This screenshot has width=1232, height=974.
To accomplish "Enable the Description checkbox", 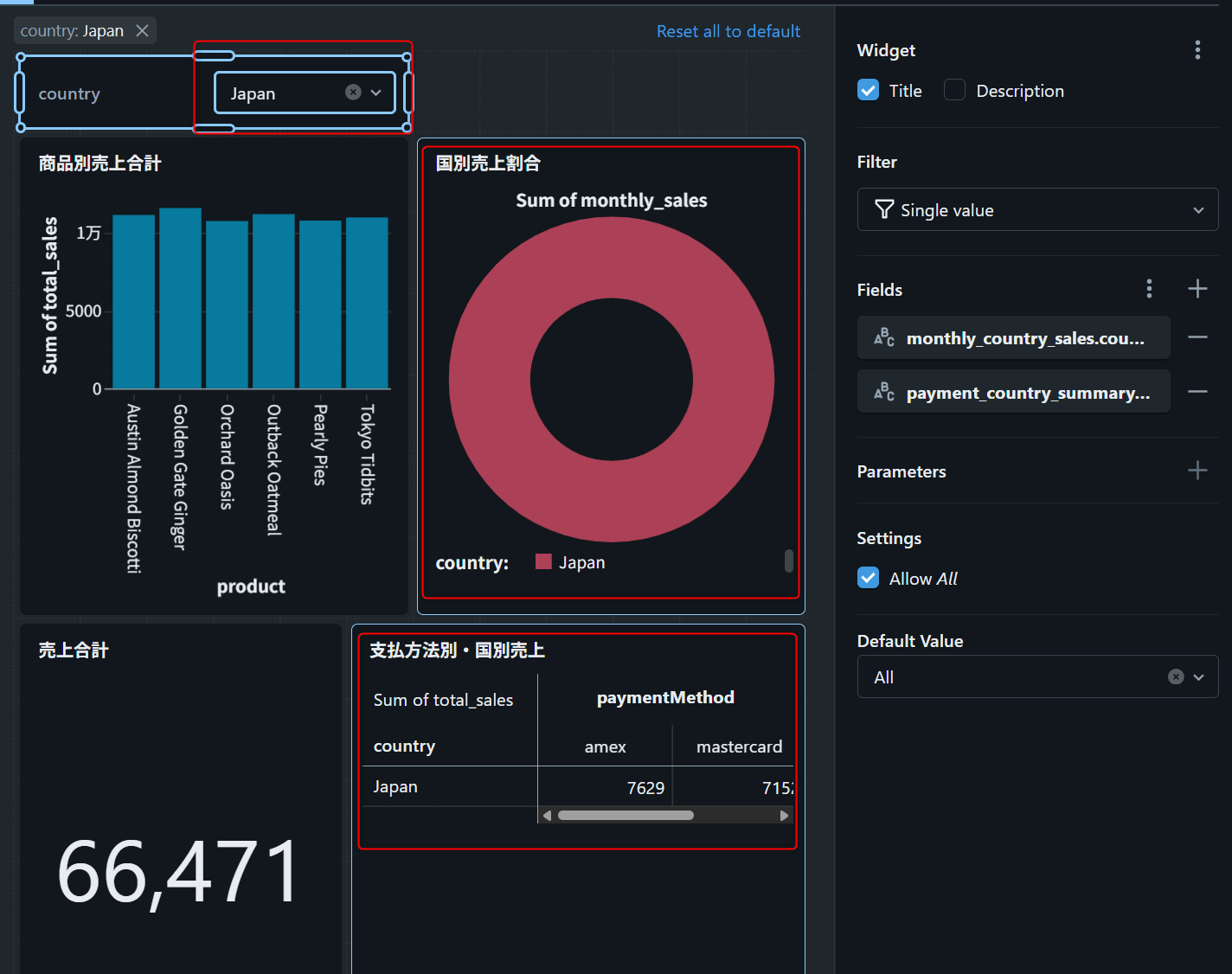I will (x=954, y=91).
